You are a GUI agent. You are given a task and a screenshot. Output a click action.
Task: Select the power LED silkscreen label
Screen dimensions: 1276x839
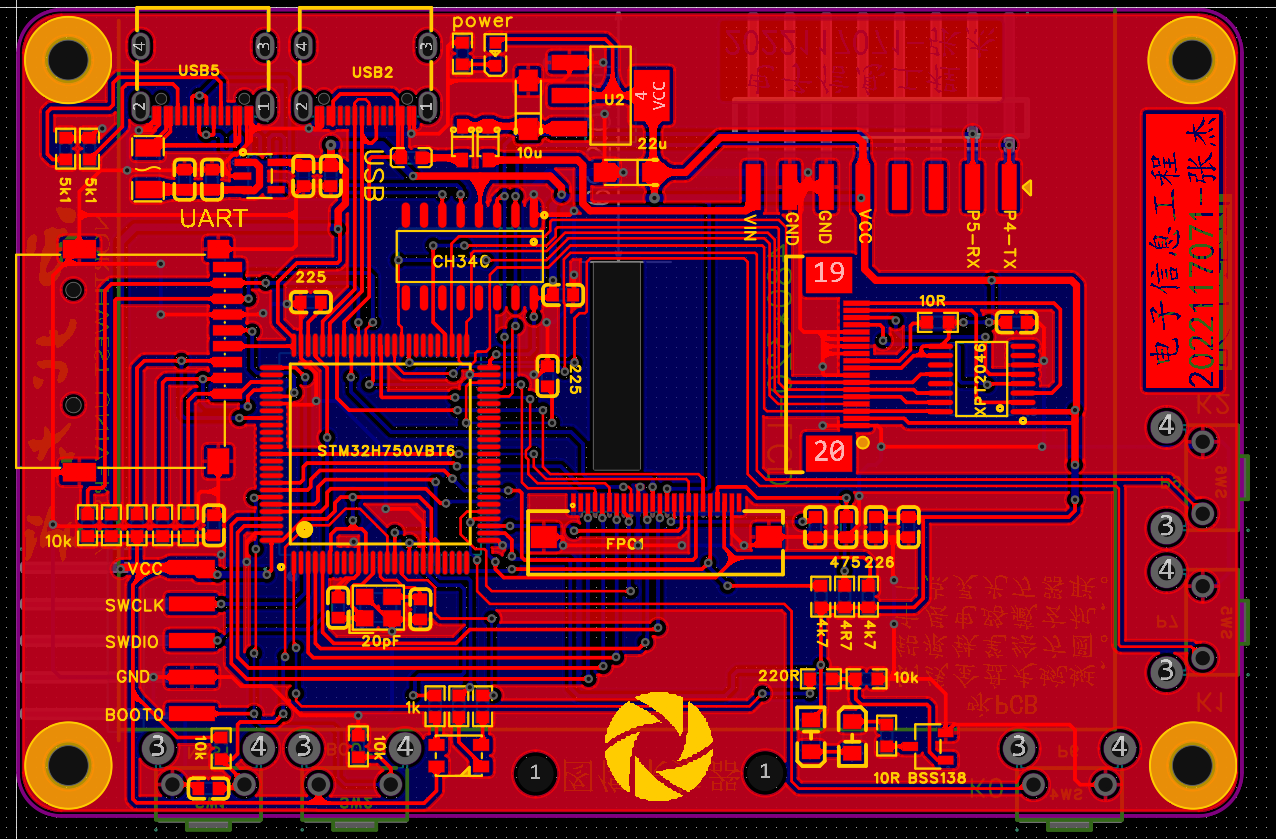[482, 21]
